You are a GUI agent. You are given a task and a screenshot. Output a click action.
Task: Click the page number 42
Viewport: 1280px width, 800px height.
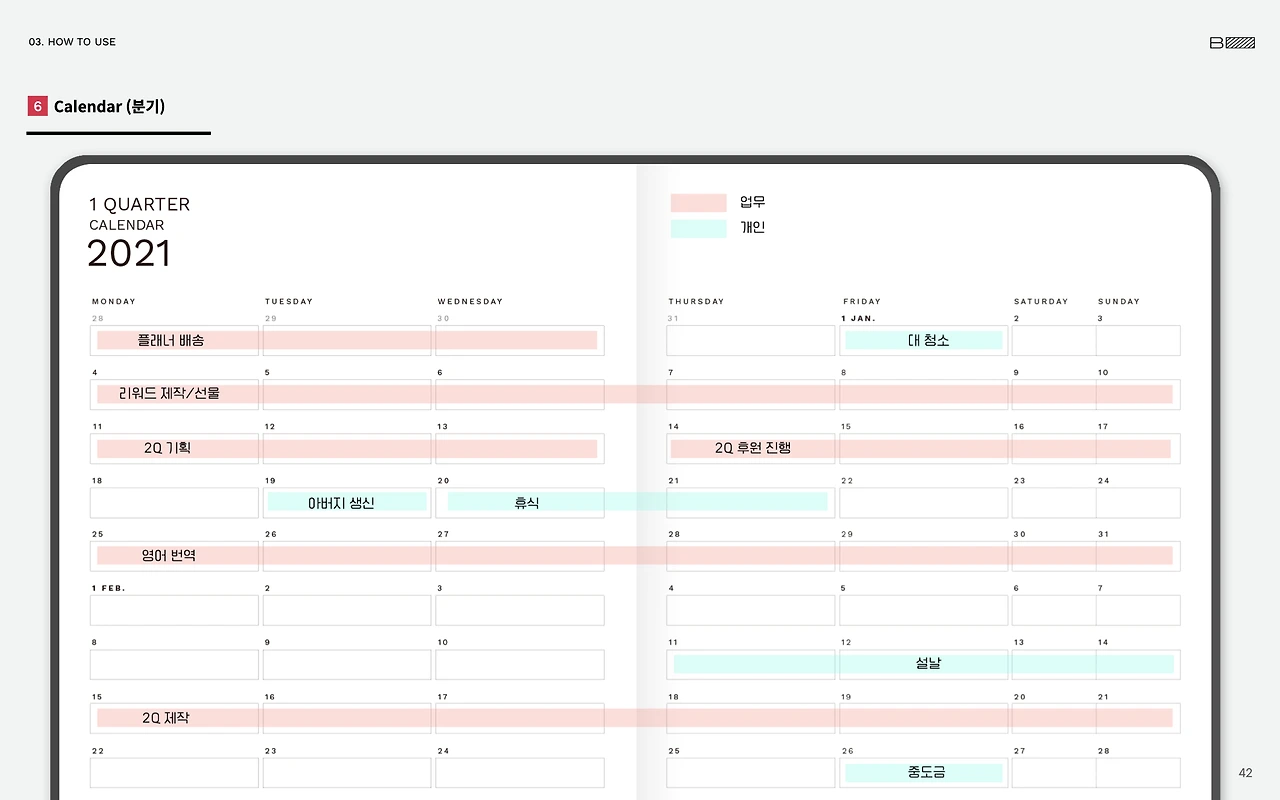coord(1244,772)
